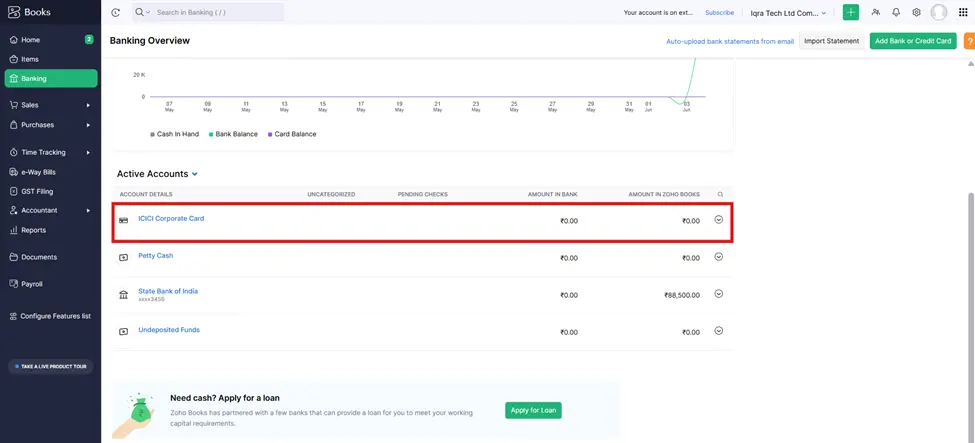975x443 pixels.
Task: Toggle Bank Balance legend series
Action: tap(233, 134)
